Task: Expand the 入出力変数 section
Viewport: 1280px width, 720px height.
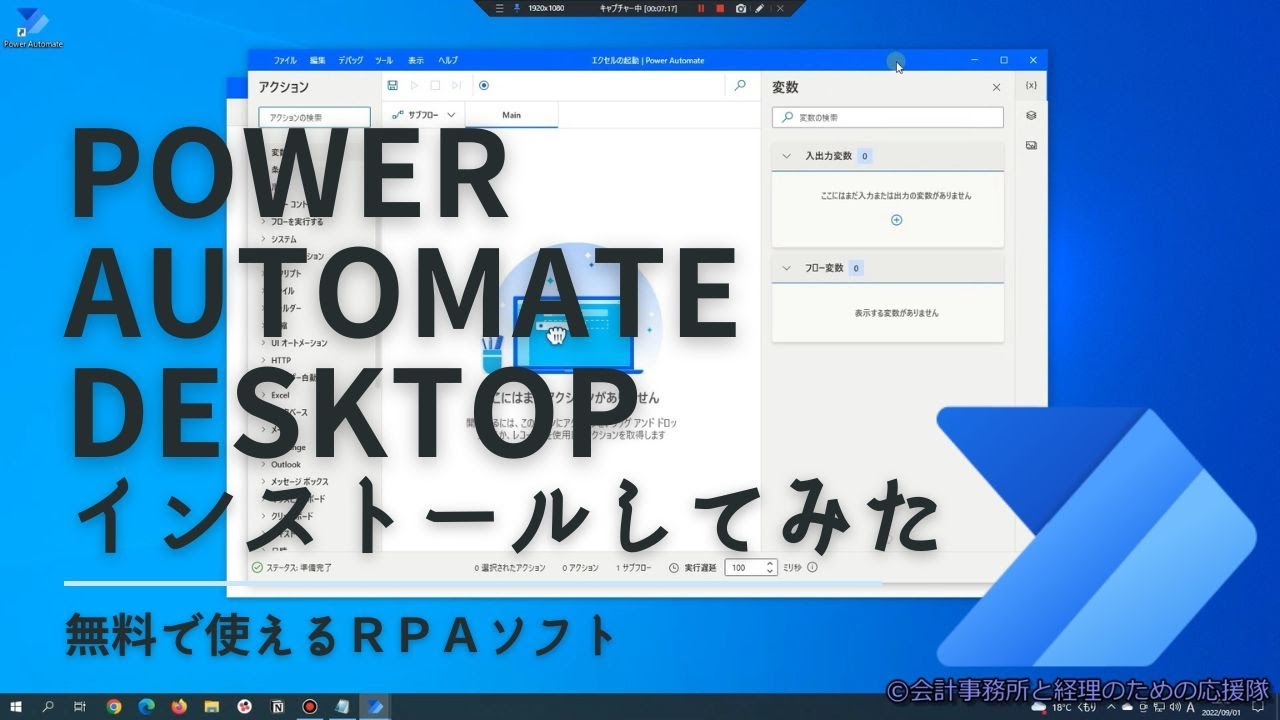Action: 786,156
